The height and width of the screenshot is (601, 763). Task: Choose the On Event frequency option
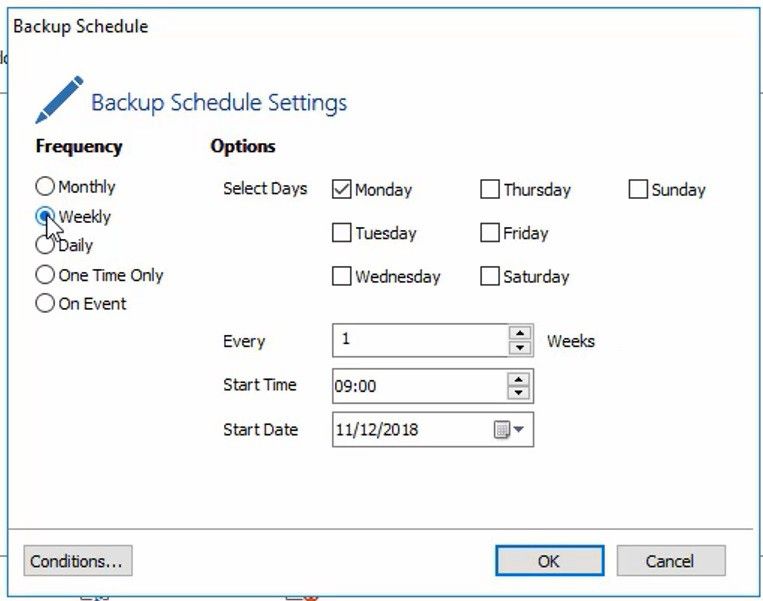click(x=45, y=304)
